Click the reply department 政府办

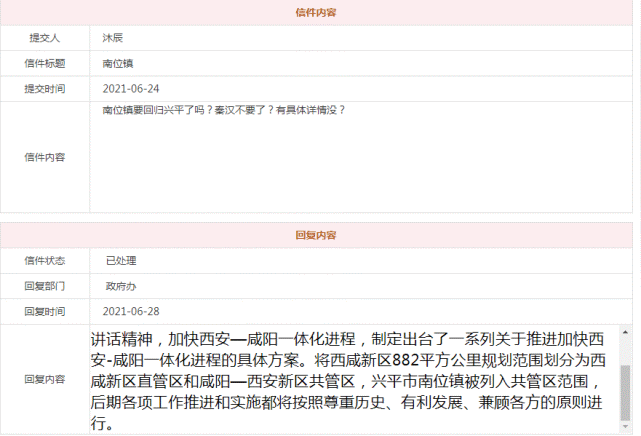coord(121,286)
